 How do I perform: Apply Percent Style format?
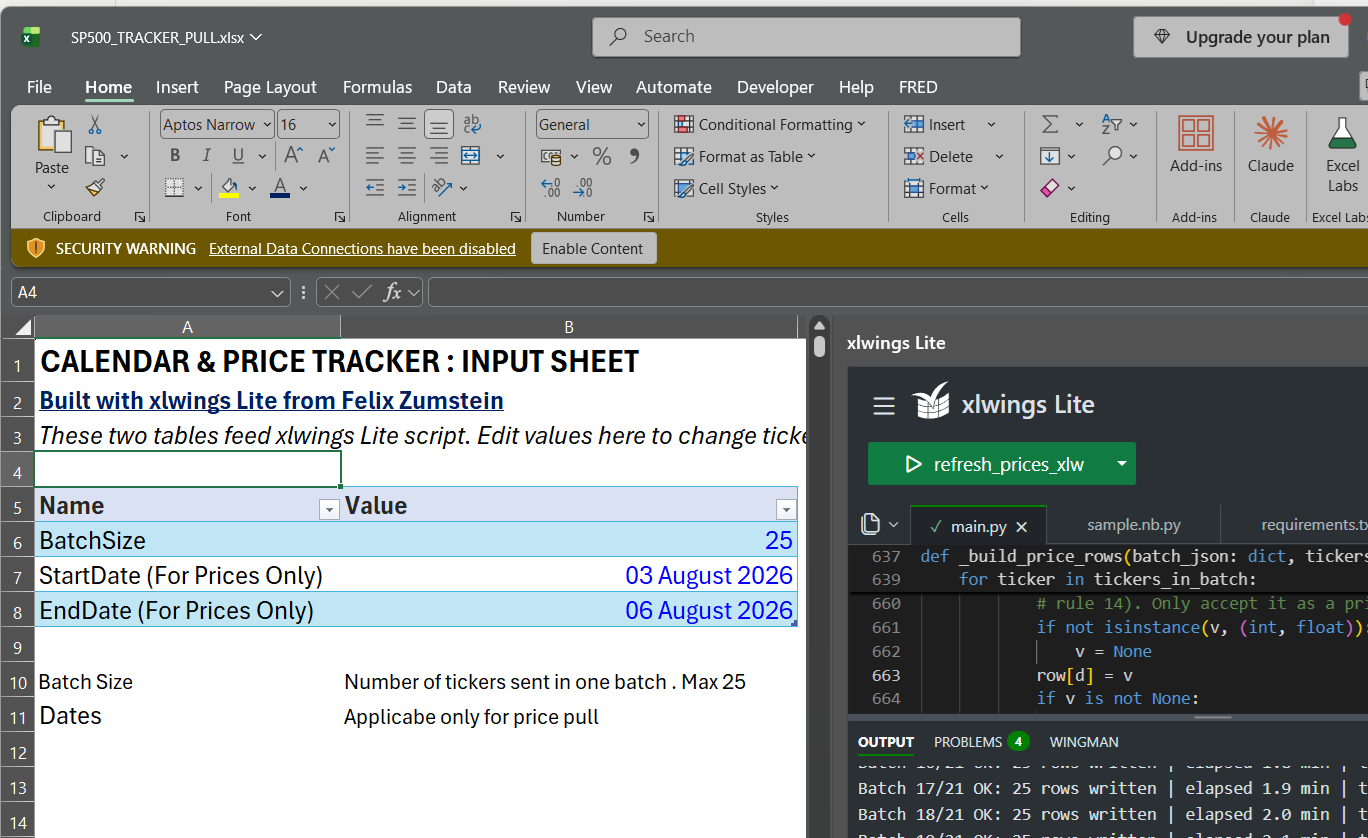(602, 156)
